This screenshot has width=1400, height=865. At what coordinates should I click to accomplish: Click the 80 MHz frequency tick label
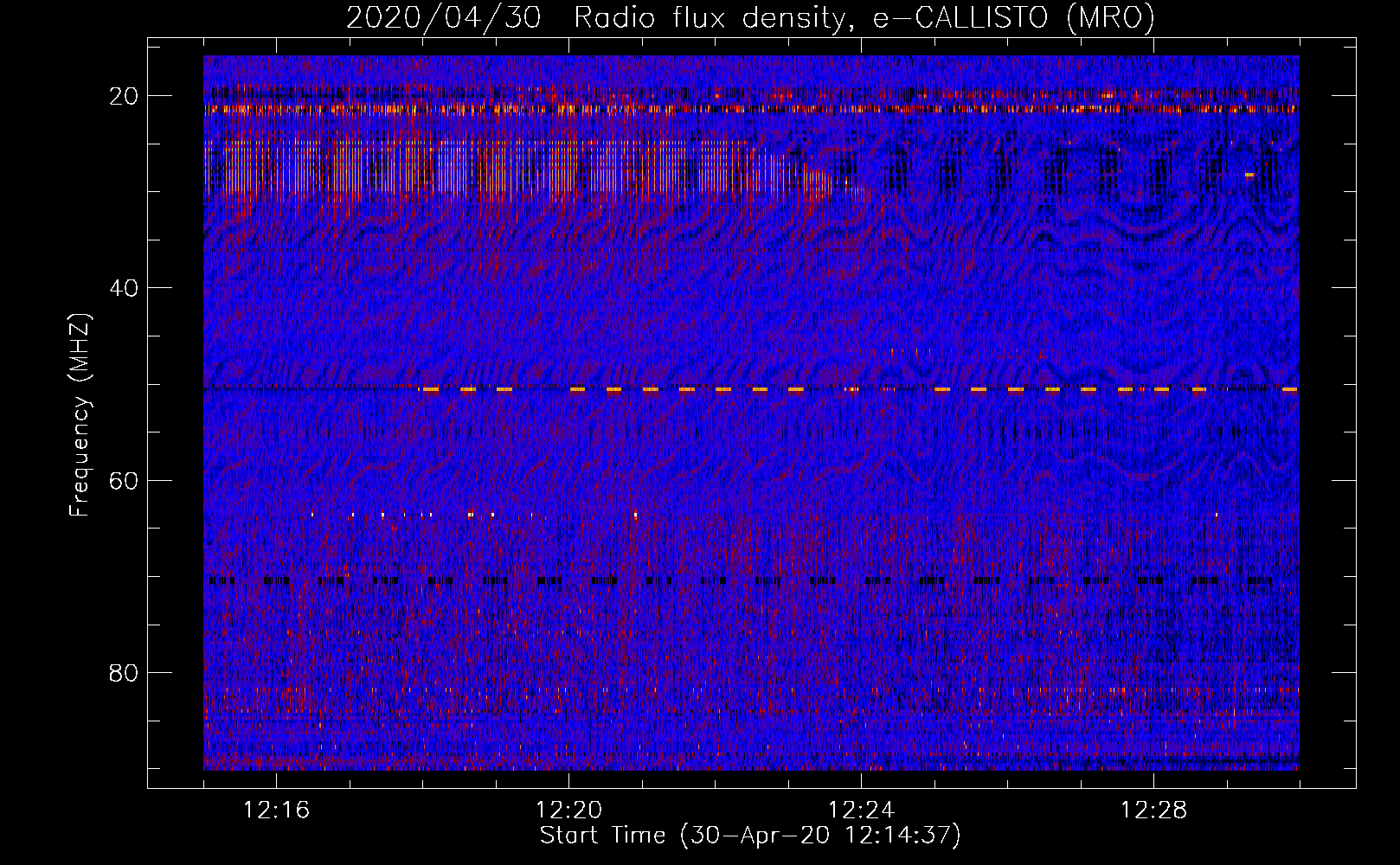click(x=124, y=672)
